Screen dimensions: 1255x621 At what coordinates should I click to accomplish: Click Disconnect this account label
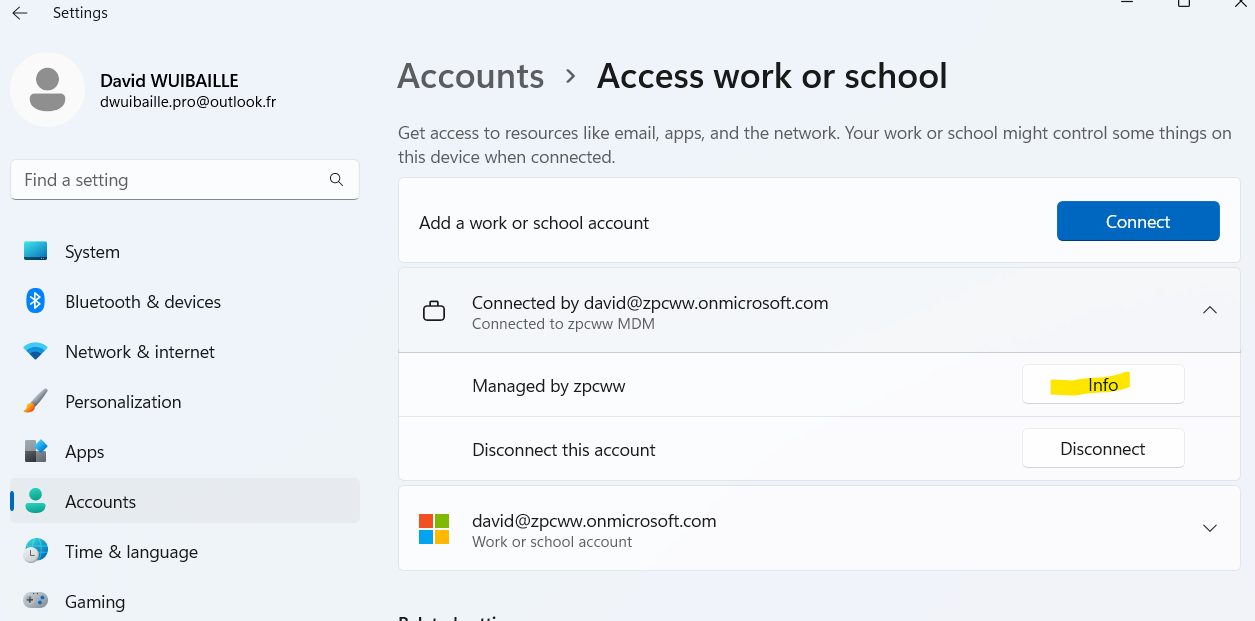tap(564, 450)
